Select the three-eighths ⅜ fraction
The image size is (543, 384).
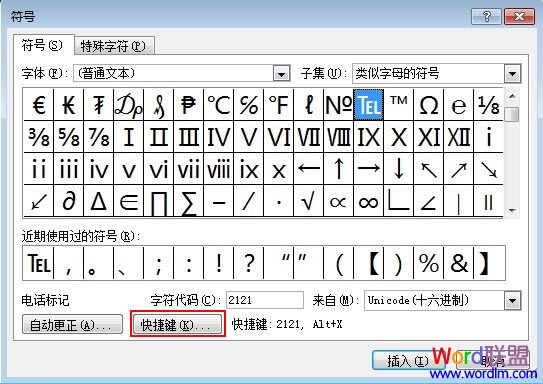[x=38, y=137]
